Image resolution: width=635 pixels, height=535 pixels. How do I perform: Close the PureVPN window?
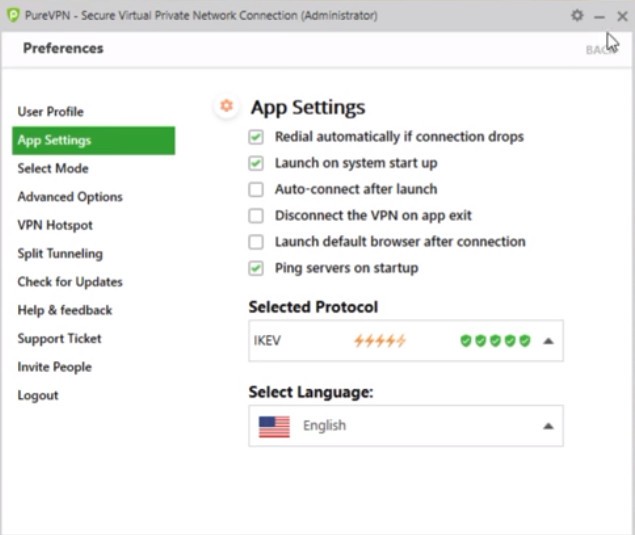pyautogui.click(x=621, y=16)
